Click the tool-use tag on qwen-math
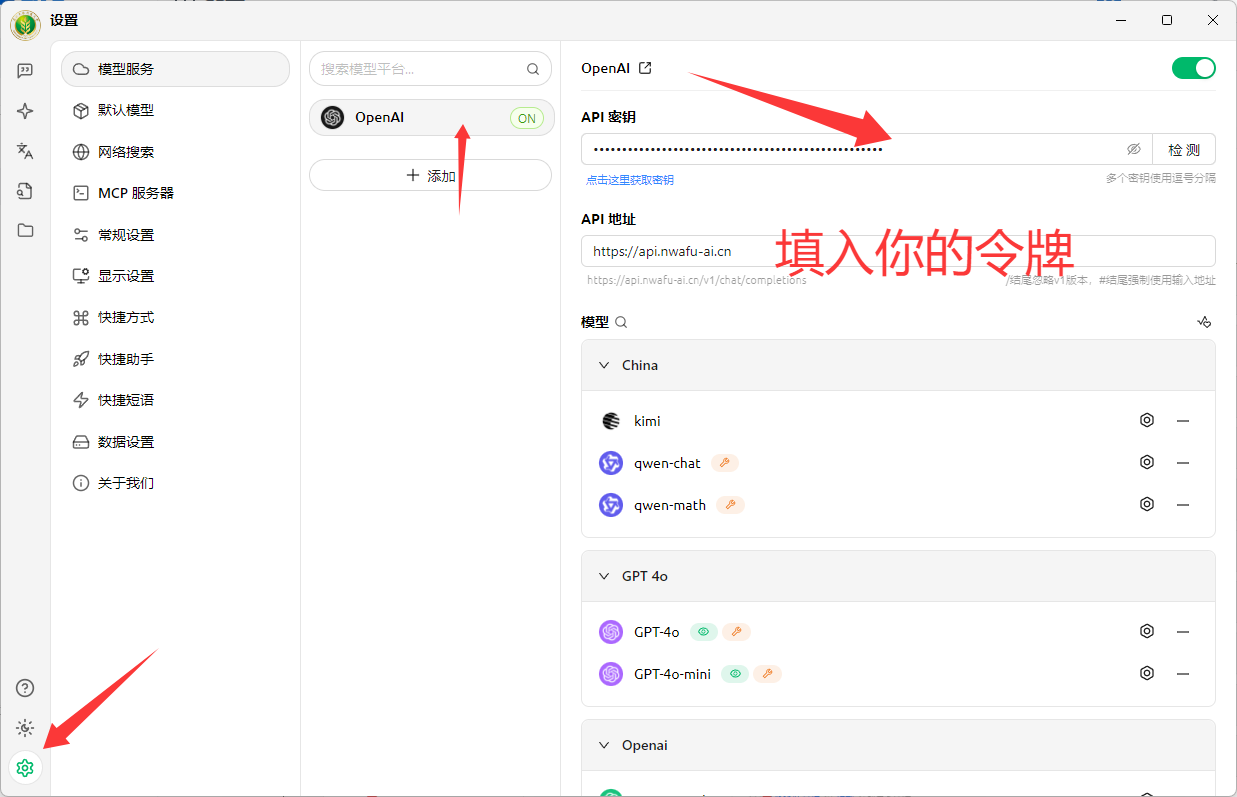Viewport: 1237px width, 797px height. pyautogui.click(x=731, y=505)
